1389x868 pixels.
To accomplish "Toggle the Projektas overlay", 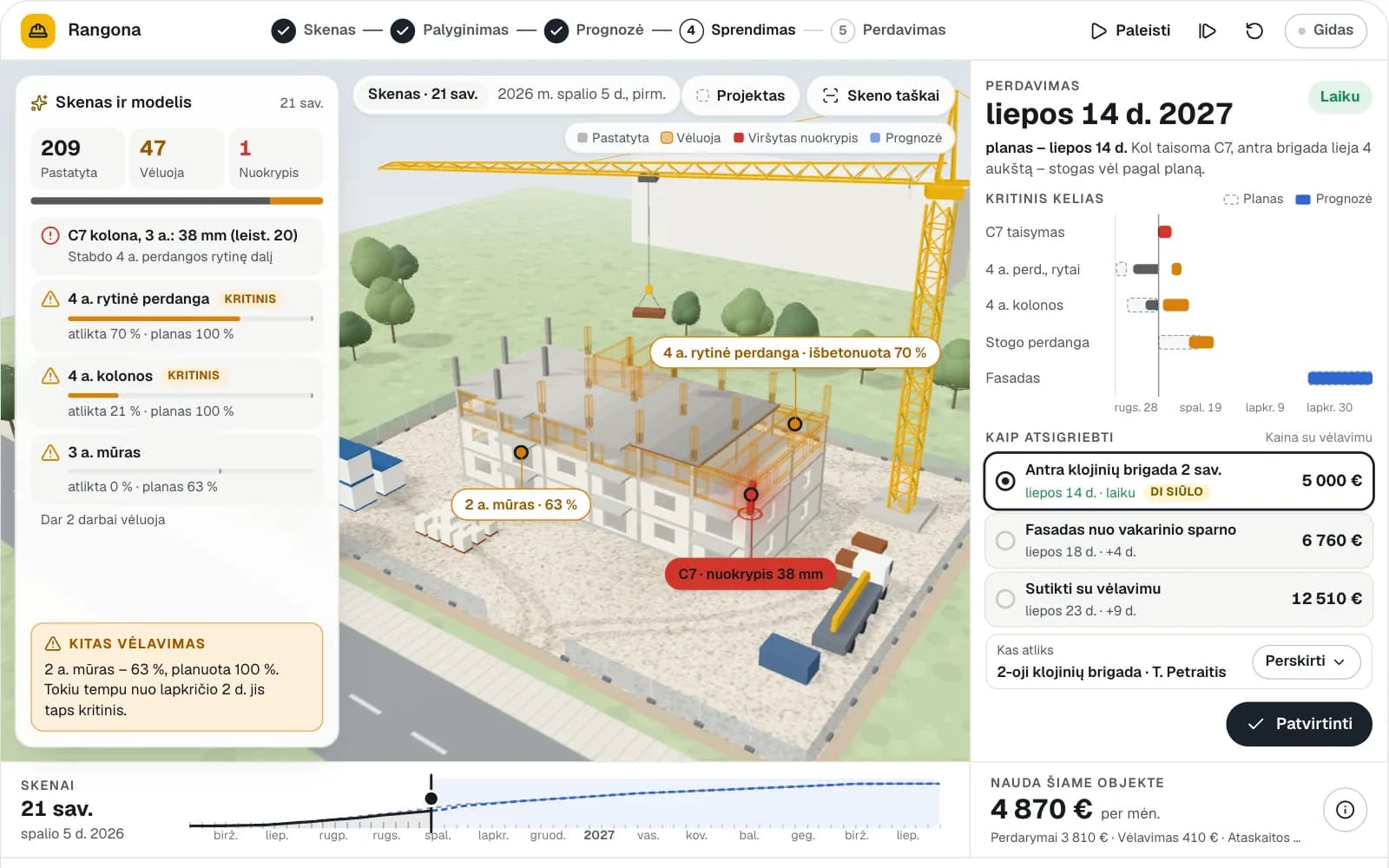I will [x=741, y=95].
